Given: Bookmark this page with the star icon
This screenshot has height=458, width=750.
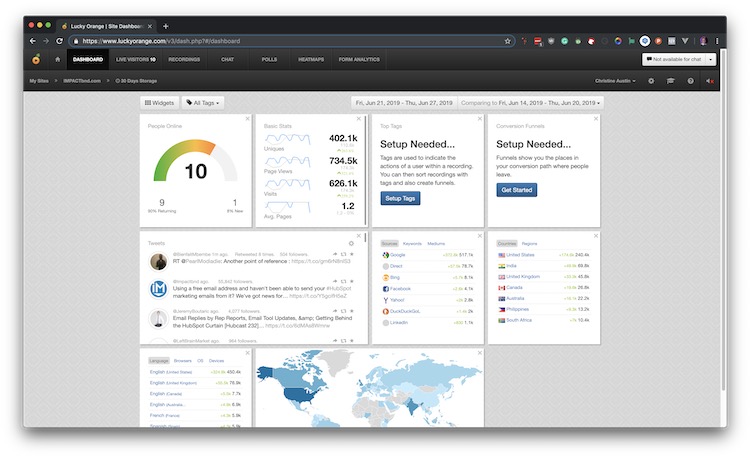Looking at the screenshot, I should 507,41.
